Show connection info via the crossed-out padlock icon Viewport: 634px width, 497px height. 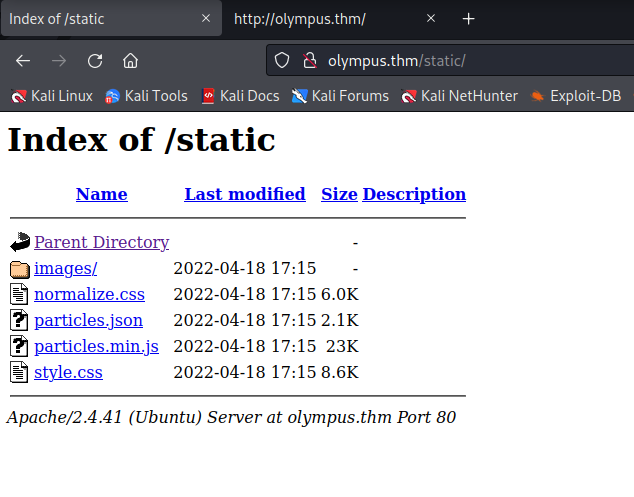(x=310, y=61)
